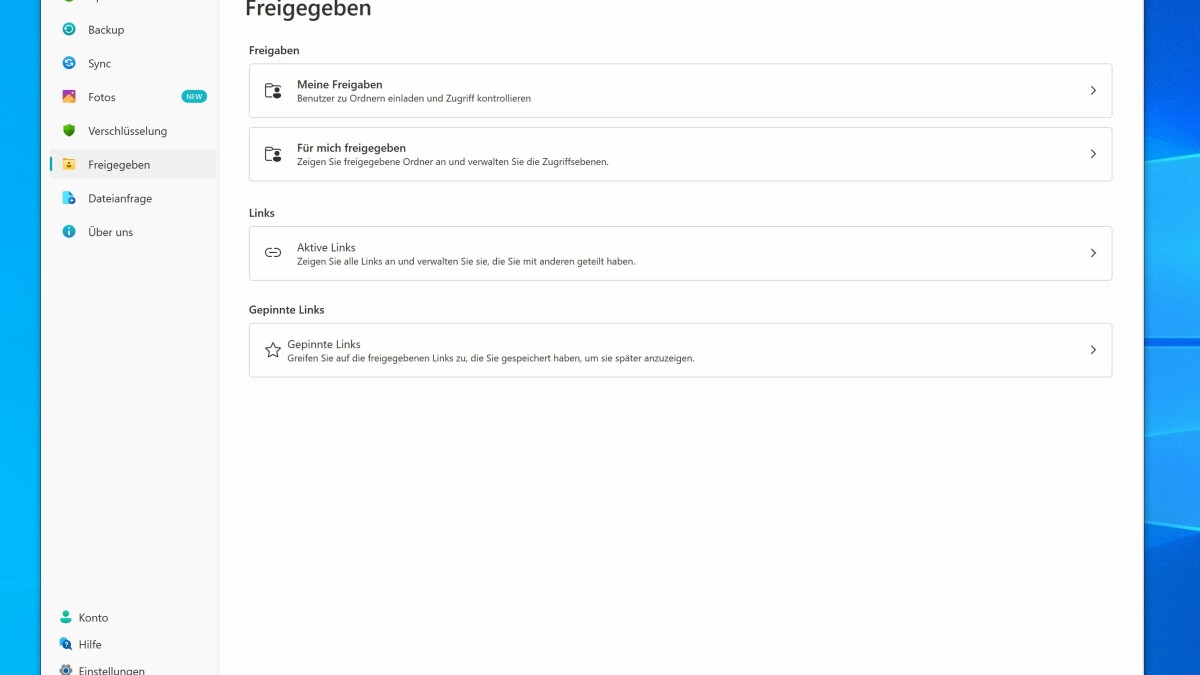The height and width of the screenshot is (675, 1200).
Task: Go to Backup in the sidebar
Action: (106, 30)
